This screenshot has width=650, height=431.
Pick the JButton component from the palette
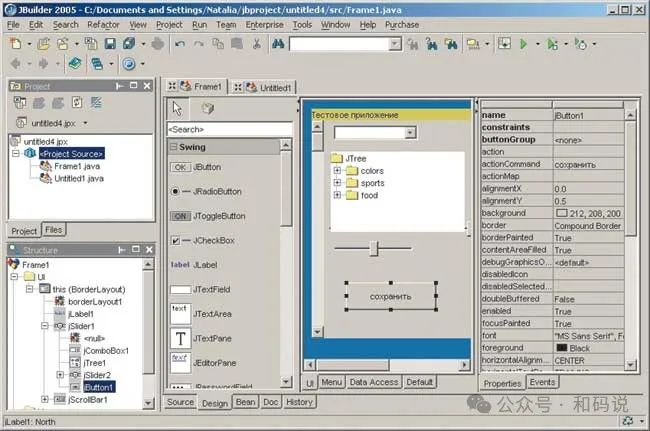(196, 167)
